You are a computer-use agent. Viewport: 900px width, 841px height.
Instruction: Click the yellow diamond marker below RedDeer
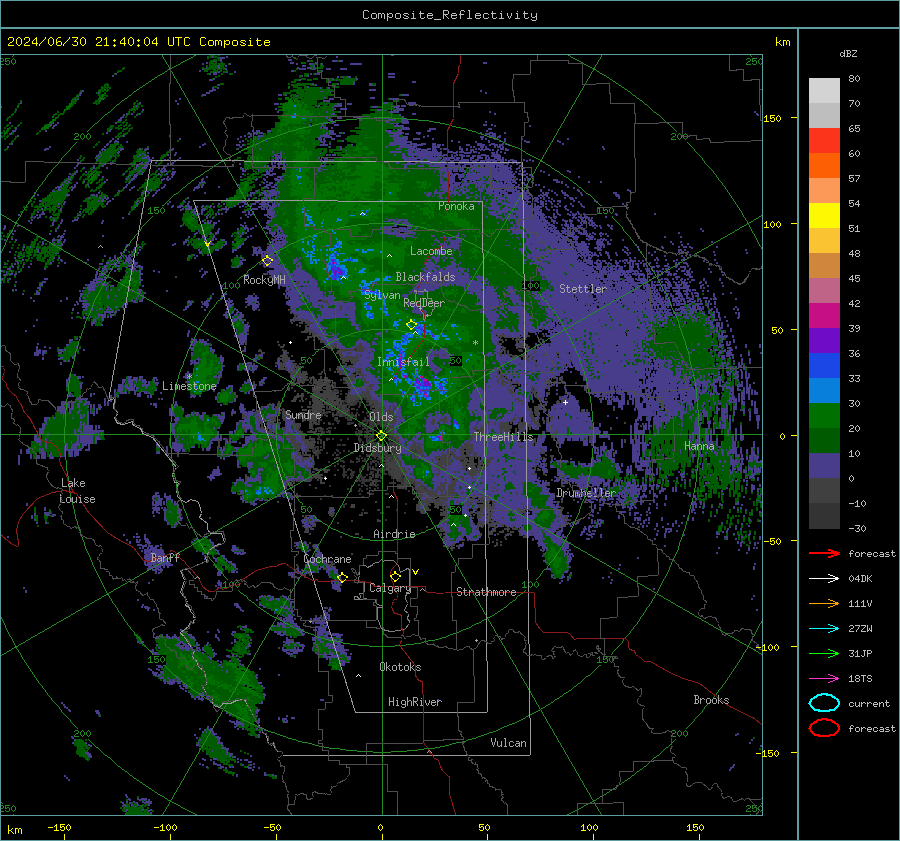(412, 325)
